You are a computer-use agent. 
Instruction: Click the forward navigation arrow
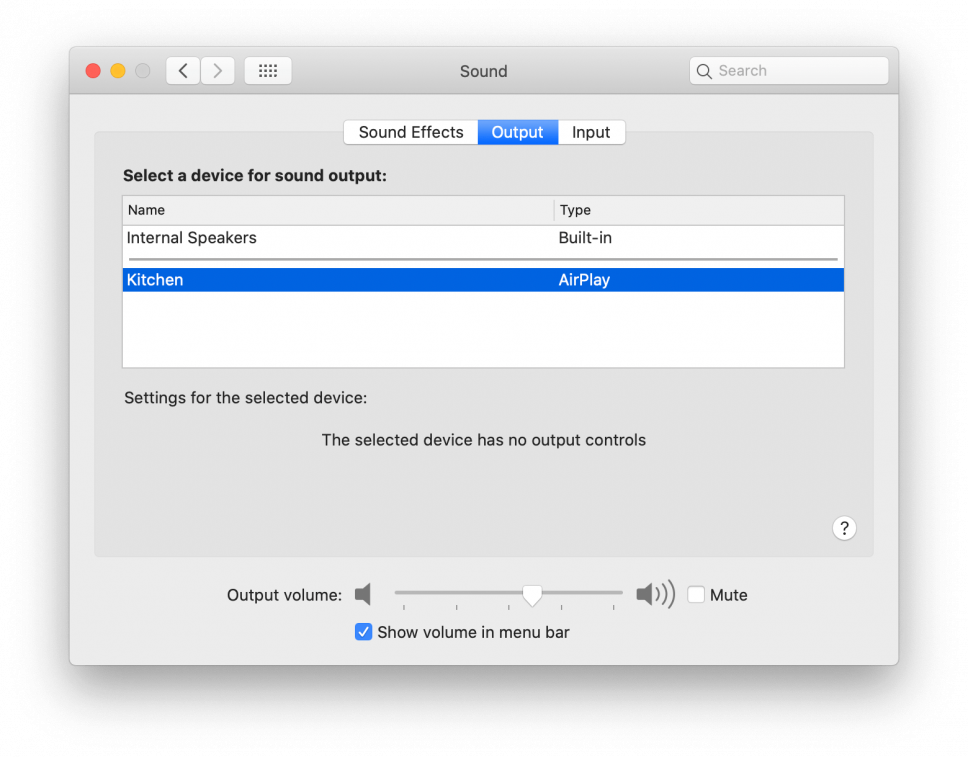pyautogui.click(x=218, y=71)
